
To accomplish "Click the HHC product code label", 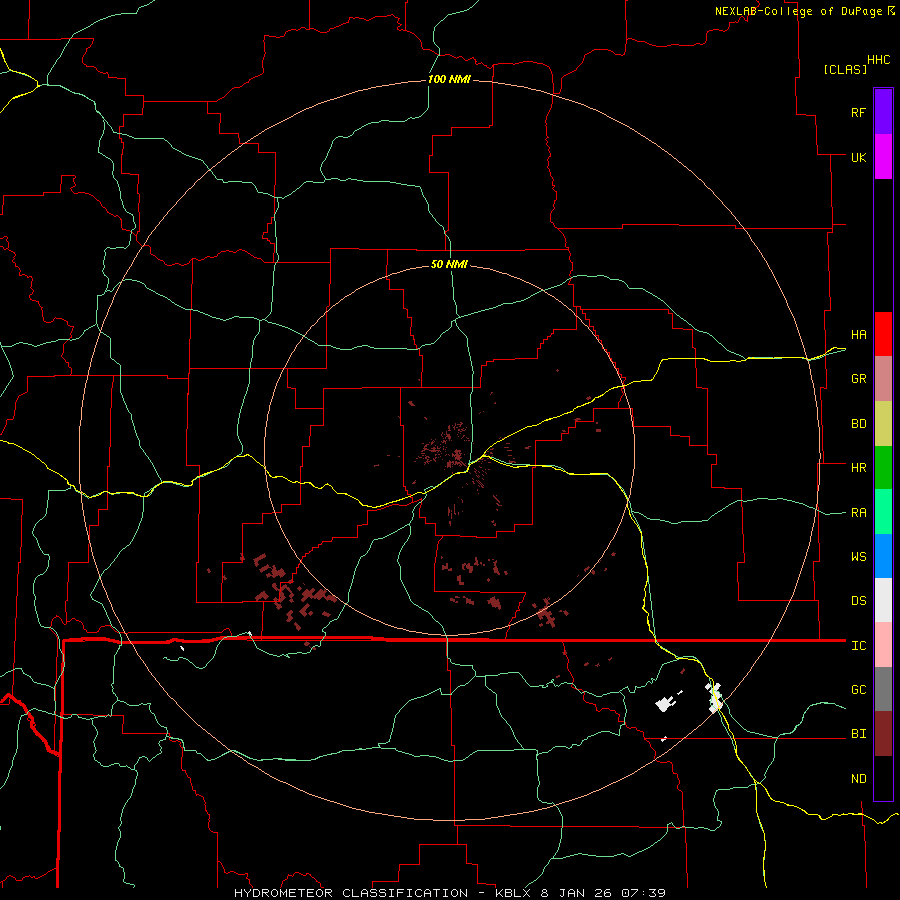I will point(879,60).
